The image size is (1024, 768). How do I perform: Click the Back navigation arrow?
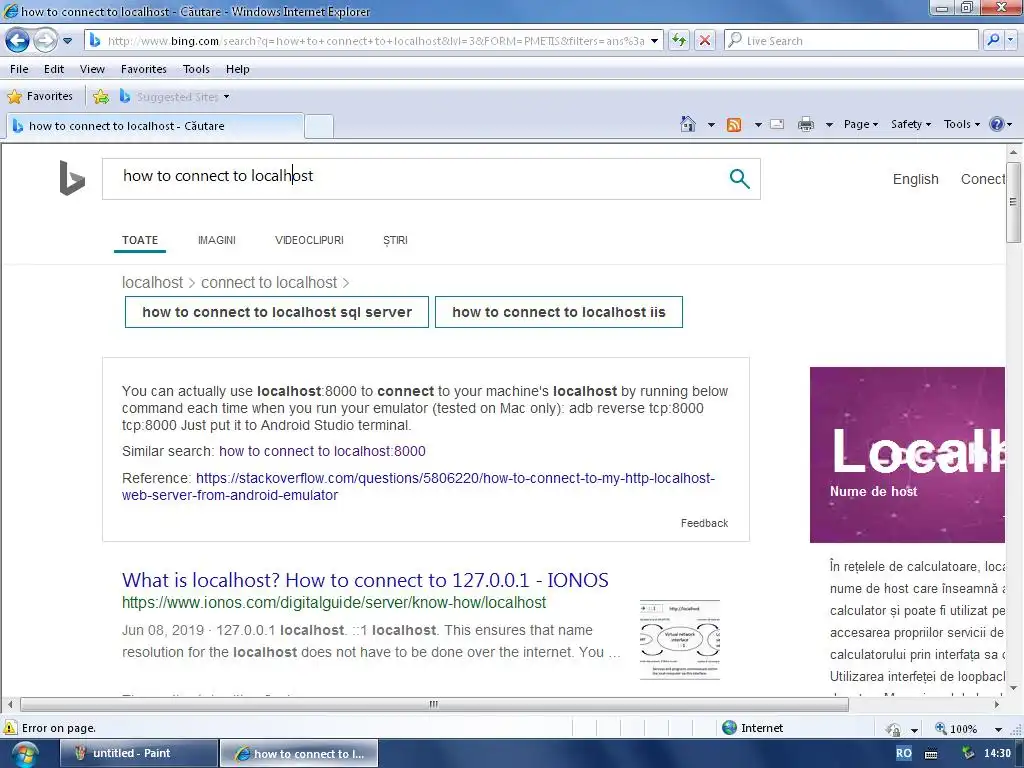point(18,40)
